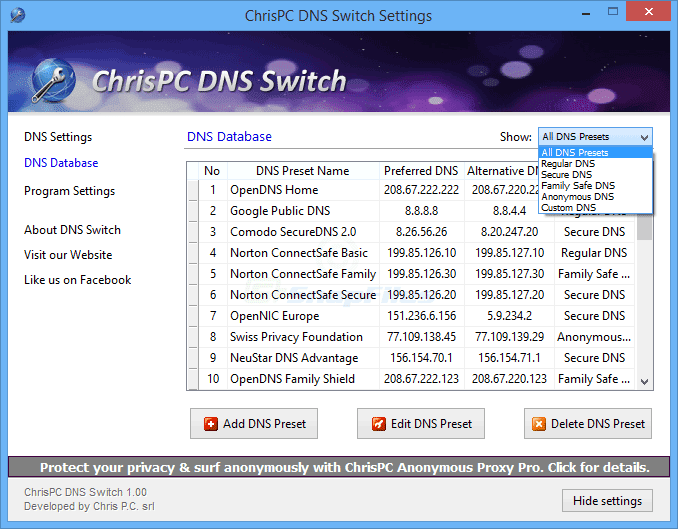The width and height of the screenshot is (678, 529).
Task: Click the 77.109.138.45 cell
Action: point(422,337)
